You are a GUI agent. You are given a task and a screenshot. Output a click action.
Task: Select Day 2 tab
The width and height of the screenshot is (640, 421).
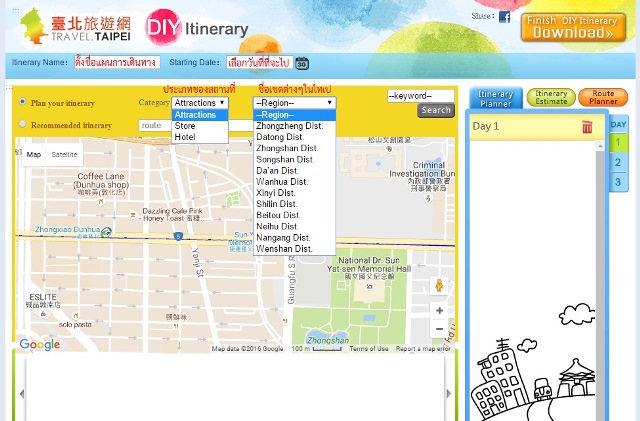(x=618, y=162)
